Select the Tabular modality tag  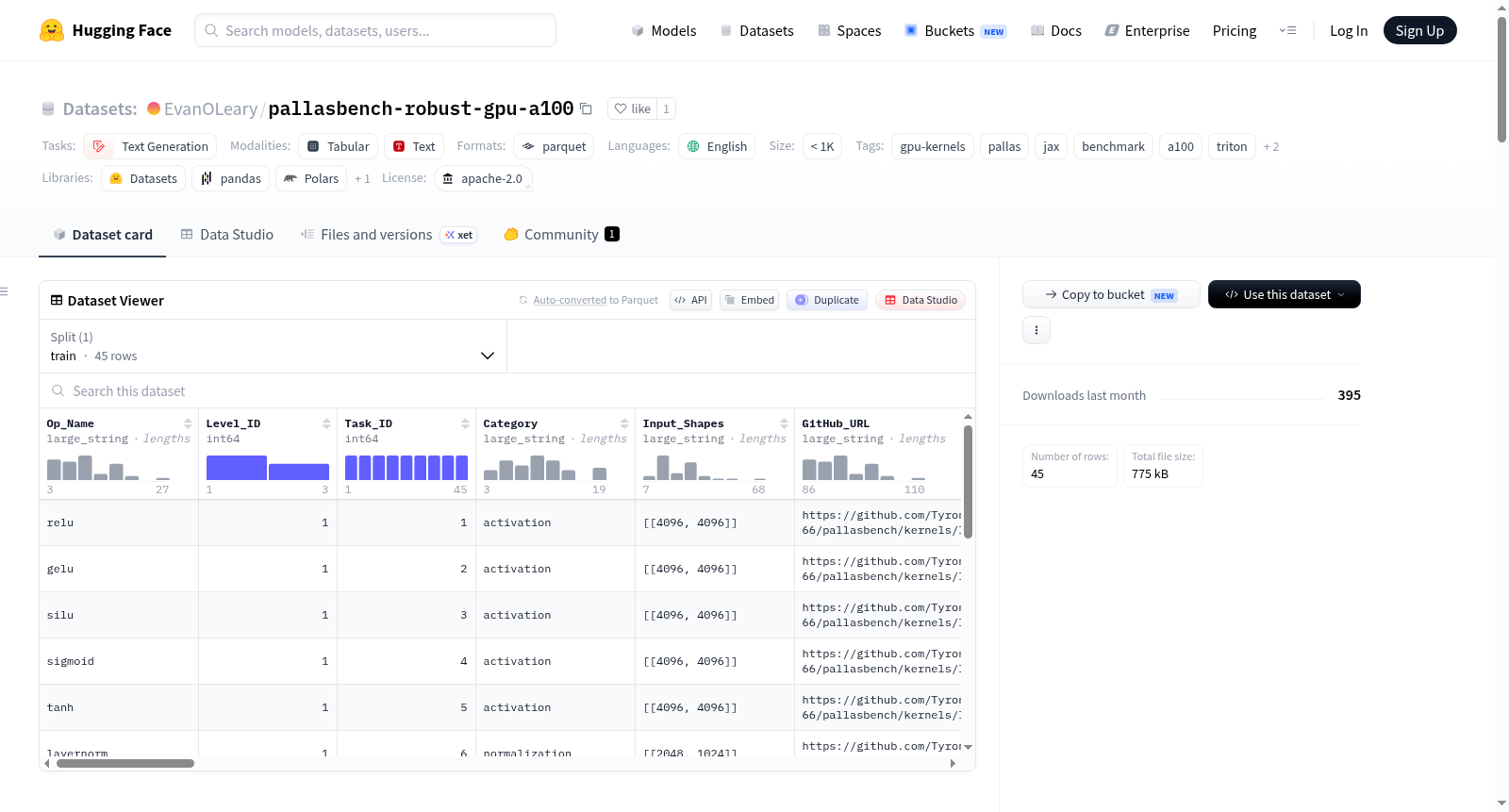pos(339,146)
